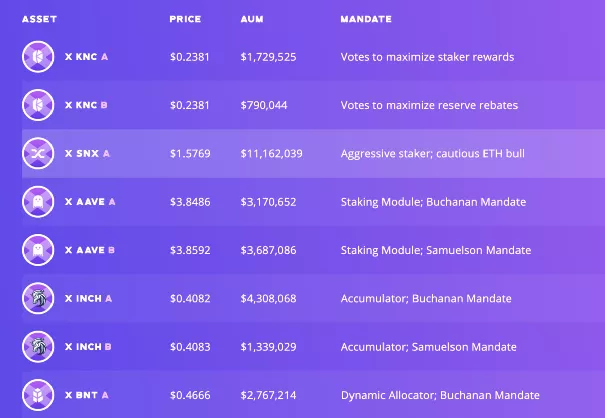Click the xAAVE A ghost icon

[38, 201]
